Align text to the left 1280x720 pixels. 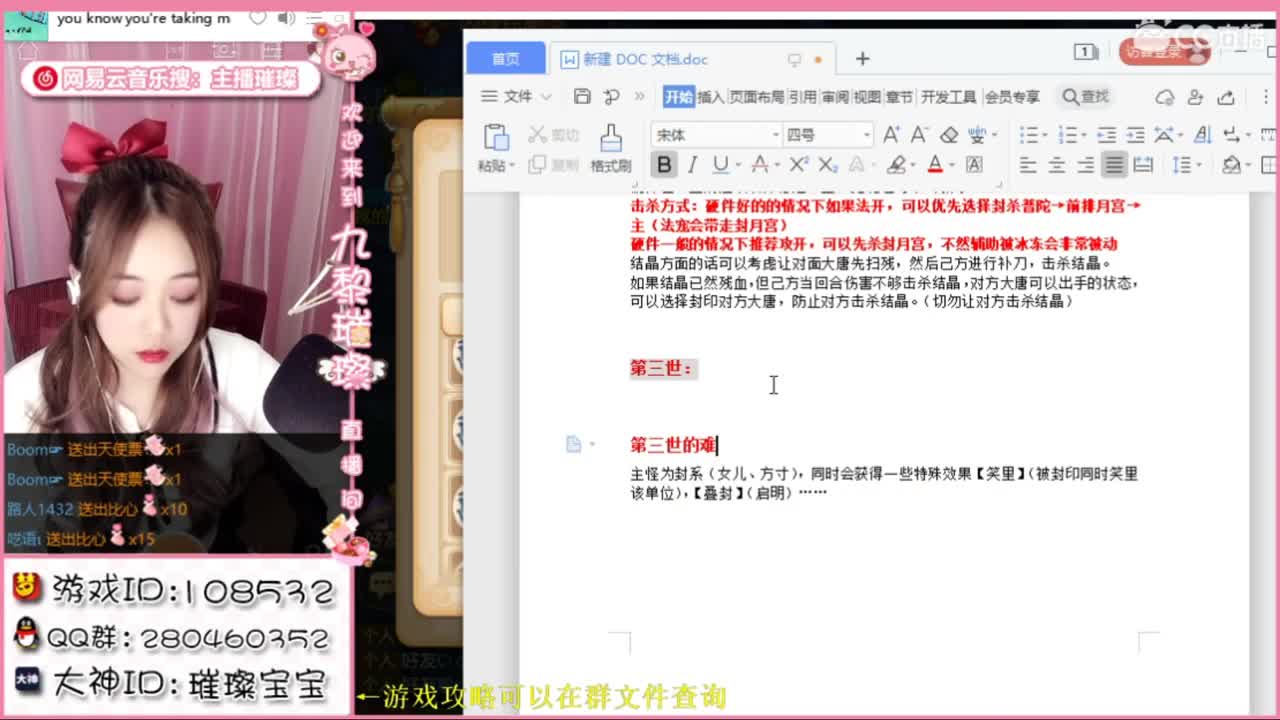point(1028,165)
